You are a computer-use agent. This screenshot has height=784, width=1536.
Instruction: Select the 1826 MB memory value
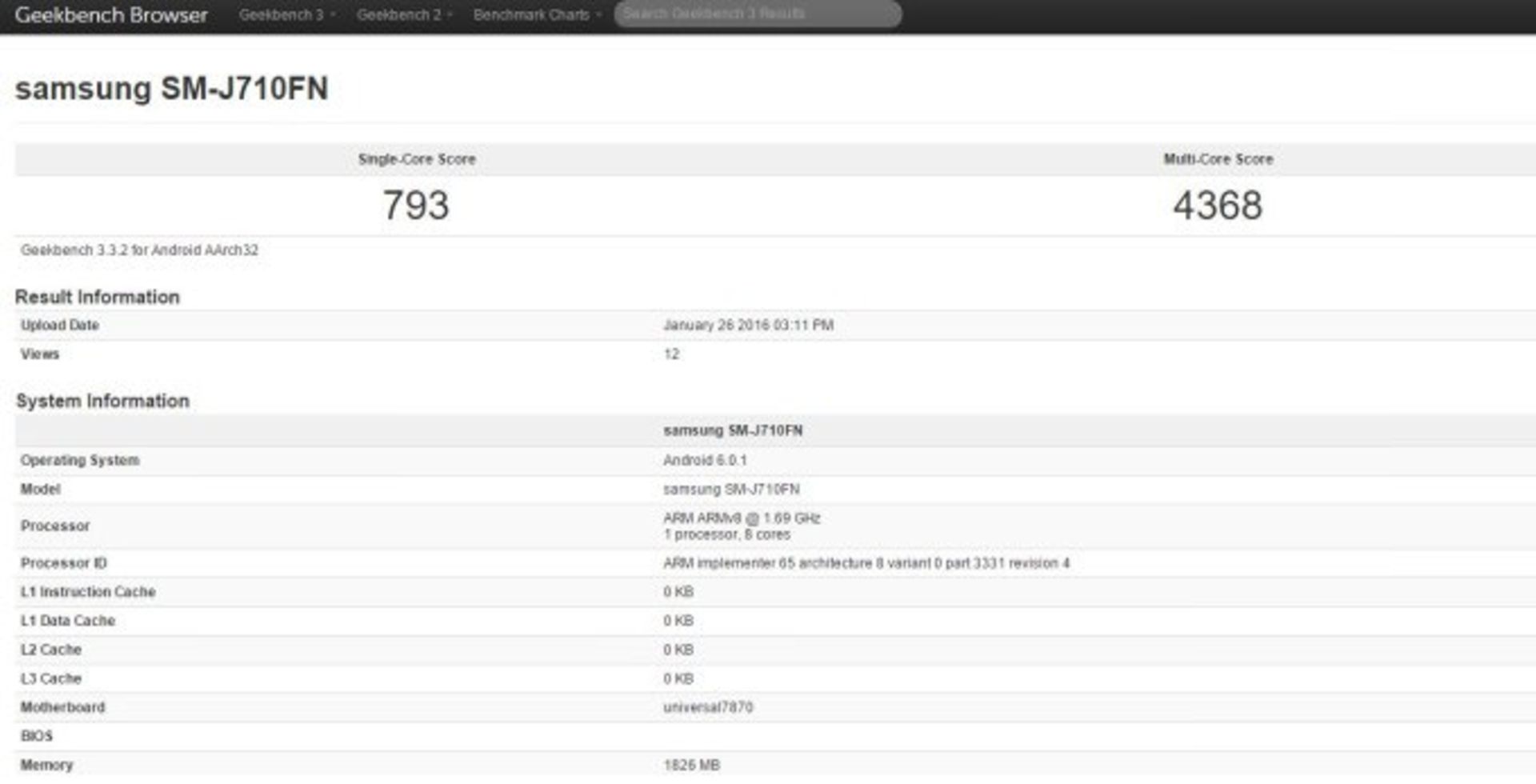[692, 766]
